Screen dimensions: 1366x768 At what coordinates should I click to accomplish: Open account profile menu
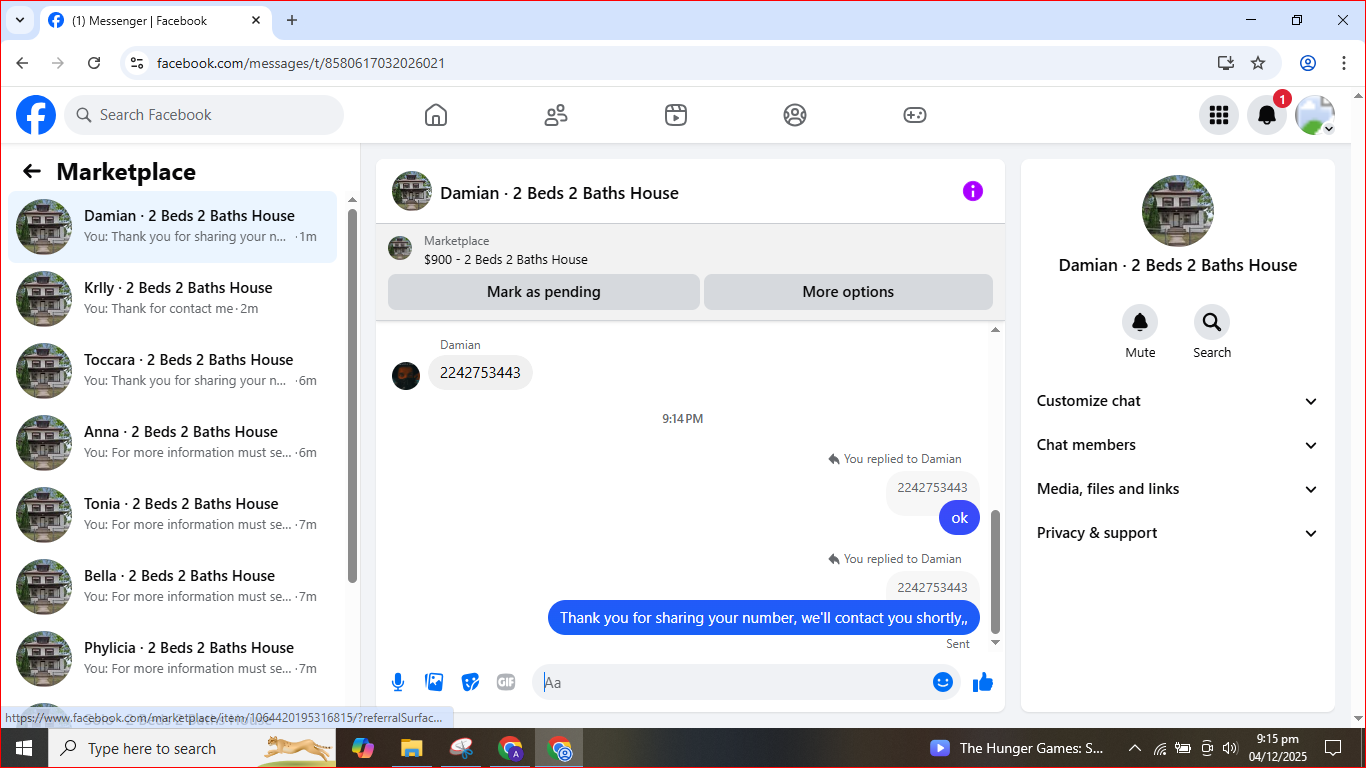point(1315,115)
